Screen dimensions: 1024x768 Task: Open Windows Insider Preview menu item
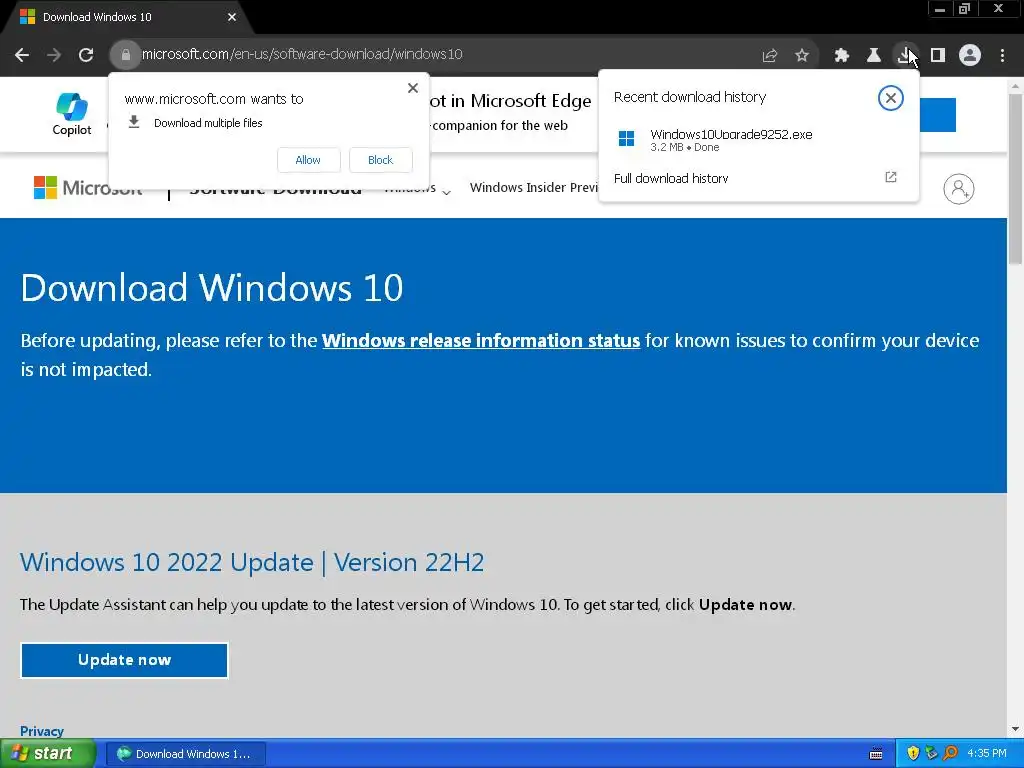click(x=534, y=187)
